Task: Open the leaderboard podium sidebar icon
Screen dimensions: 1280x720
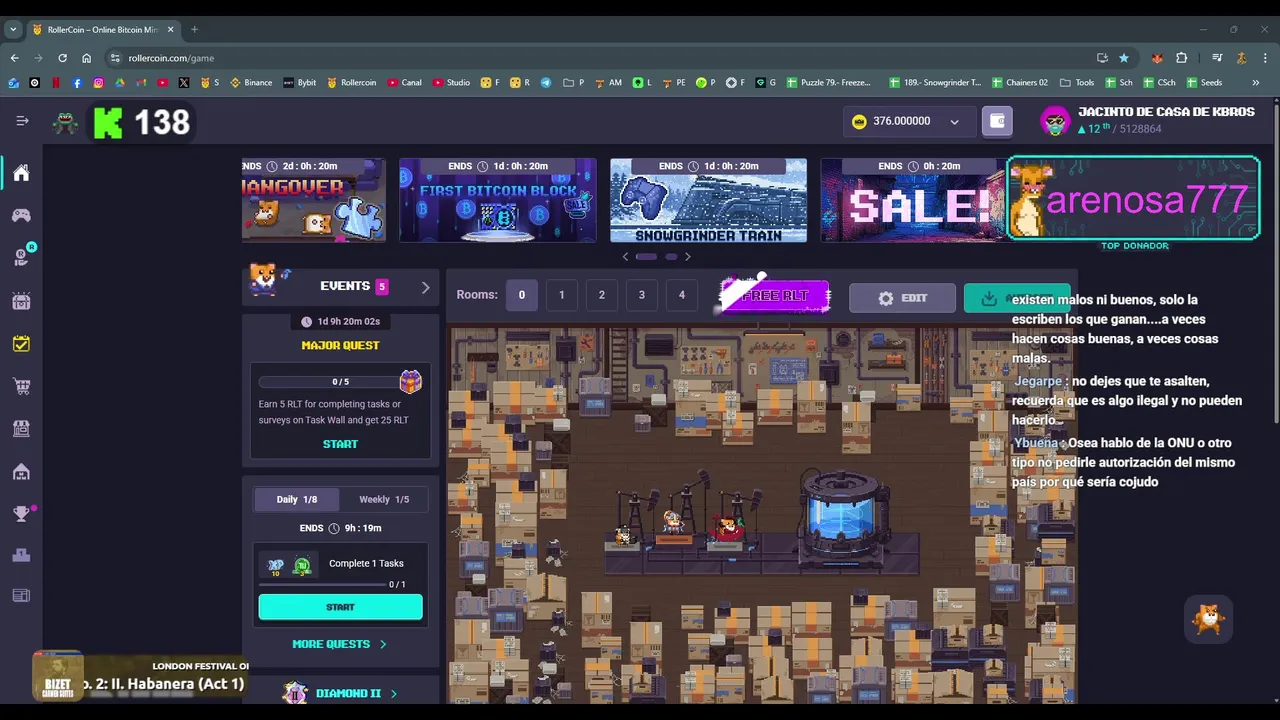Action: pos(21,556)
